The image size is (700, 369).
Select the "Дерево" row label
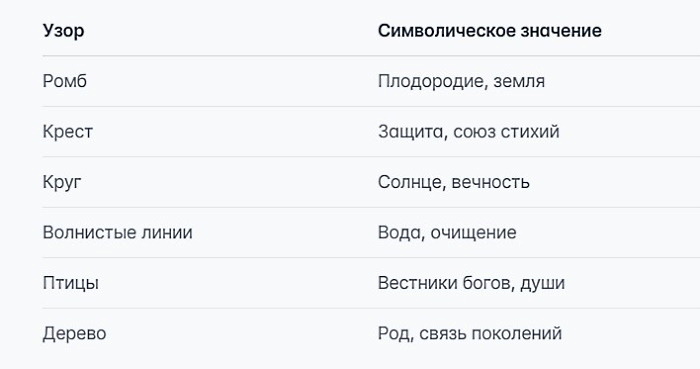point(75,334)
